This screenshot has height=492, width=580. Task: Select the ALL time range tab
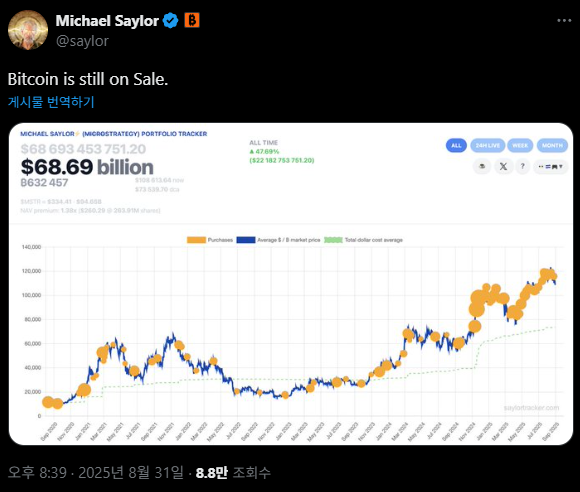tap(456, 145)
